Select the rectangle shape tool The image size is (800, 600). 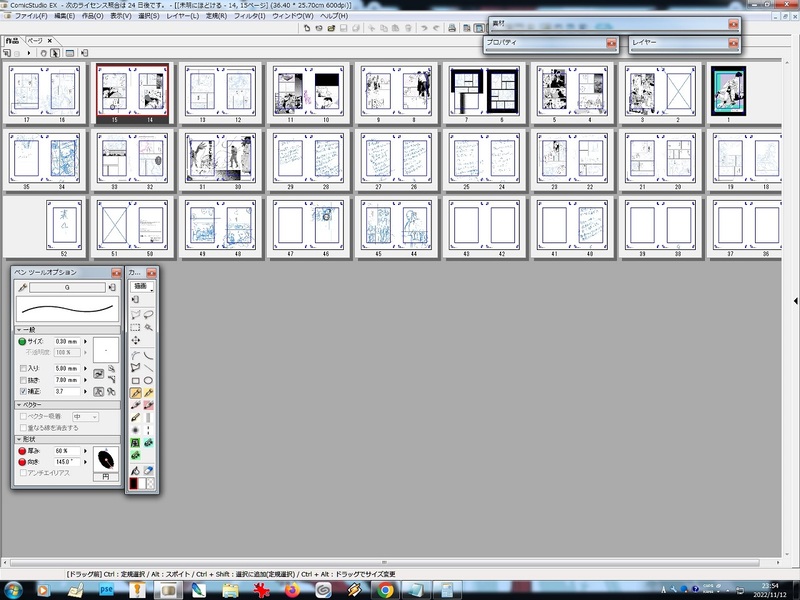pyautogui.click(x=136, y=381)
